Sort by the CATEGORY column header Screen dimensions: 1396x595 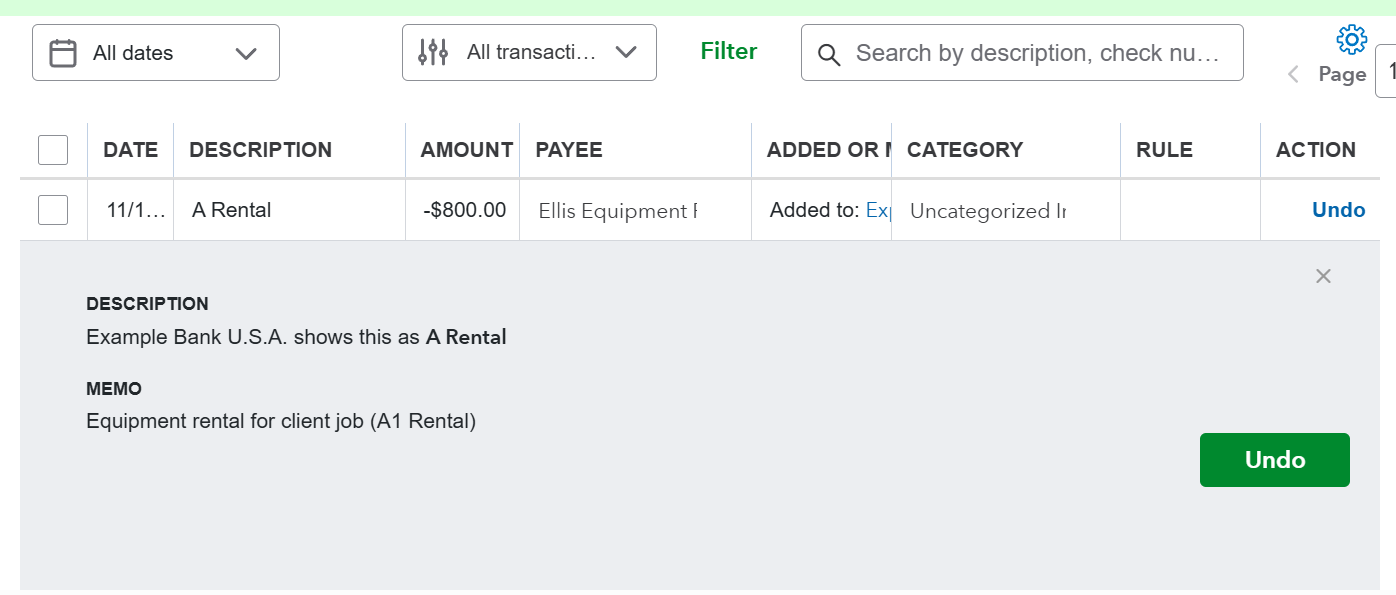click(x=964, y=150)
